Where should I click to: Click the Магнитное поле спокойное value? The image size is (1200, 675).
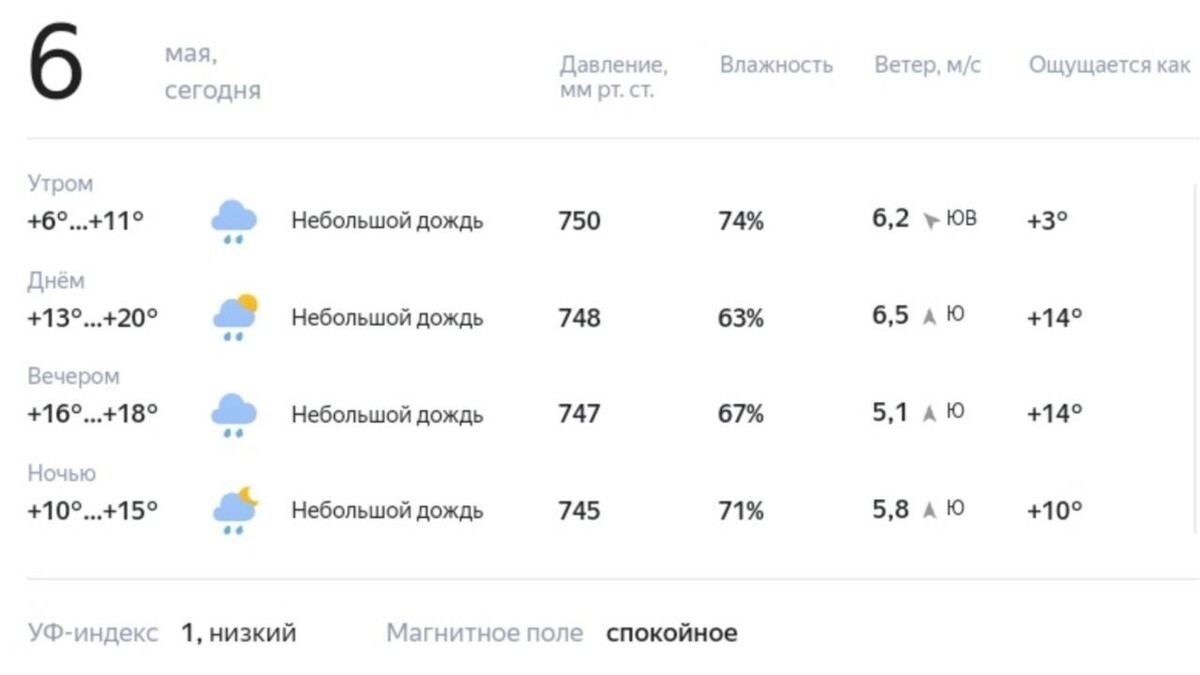670,632
